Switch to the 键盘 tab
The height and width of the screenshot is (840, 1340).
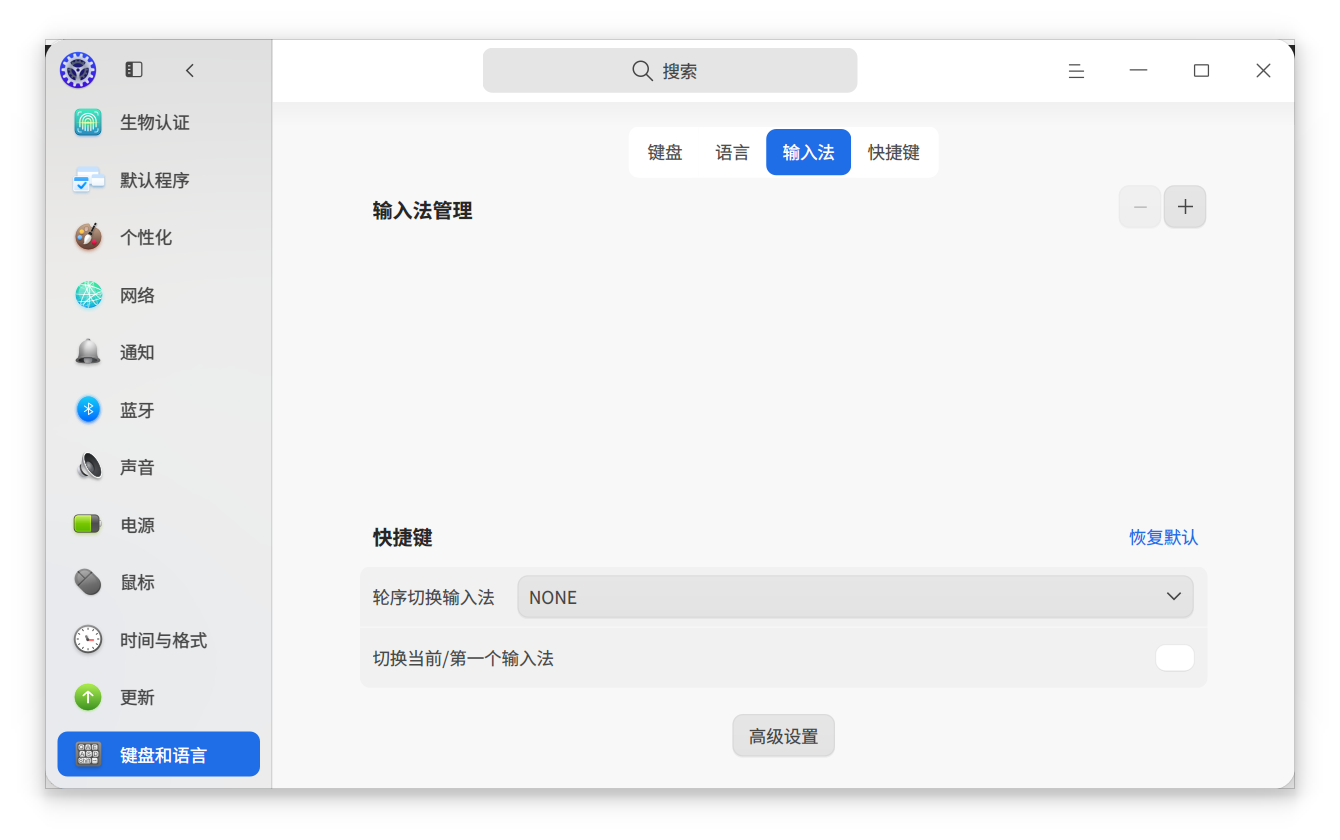665,153
